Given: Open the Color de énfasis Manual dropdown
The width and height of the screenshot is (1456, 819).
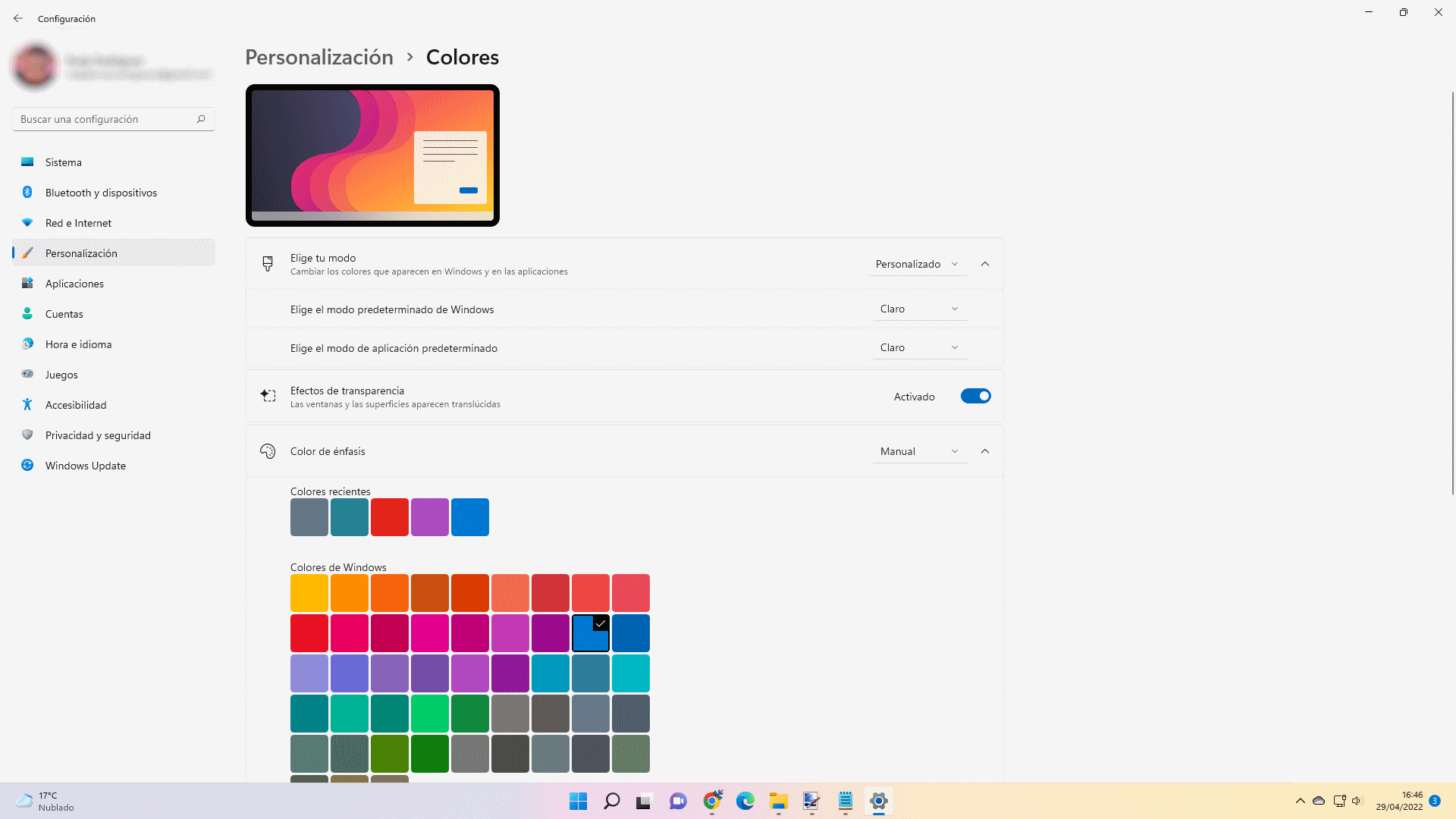Looking at the screenshot, I should coord(920,451).
